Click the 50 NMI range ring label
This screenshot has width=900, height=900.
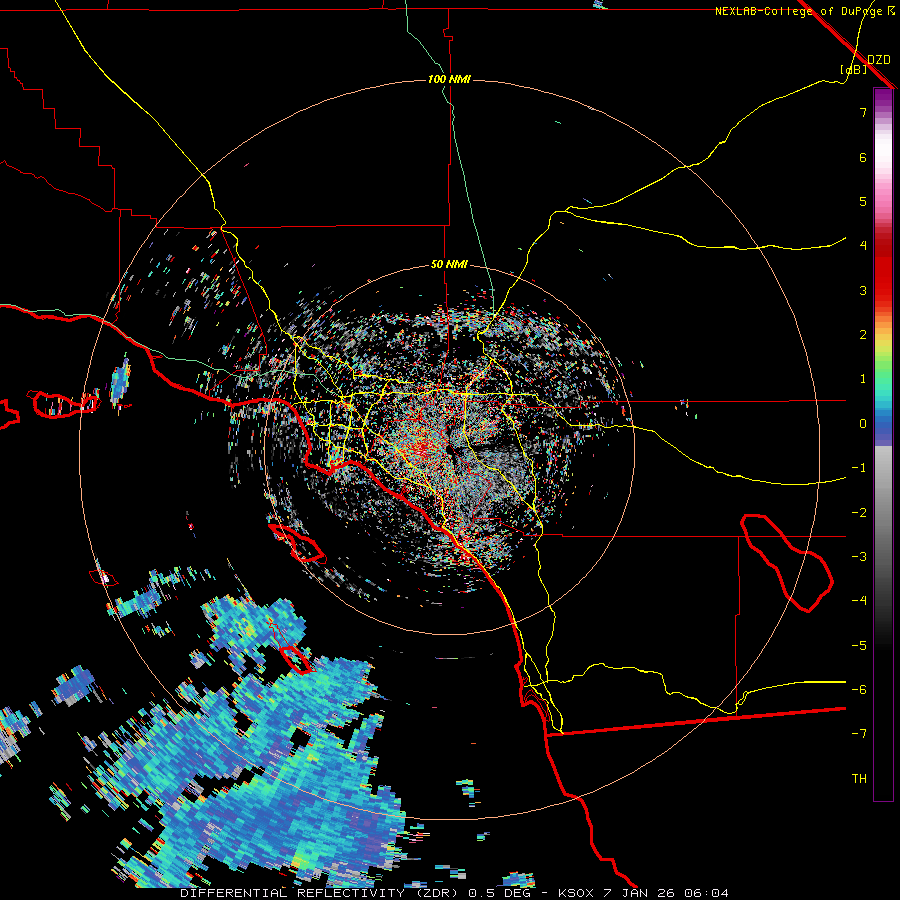(x=449, y=264)
